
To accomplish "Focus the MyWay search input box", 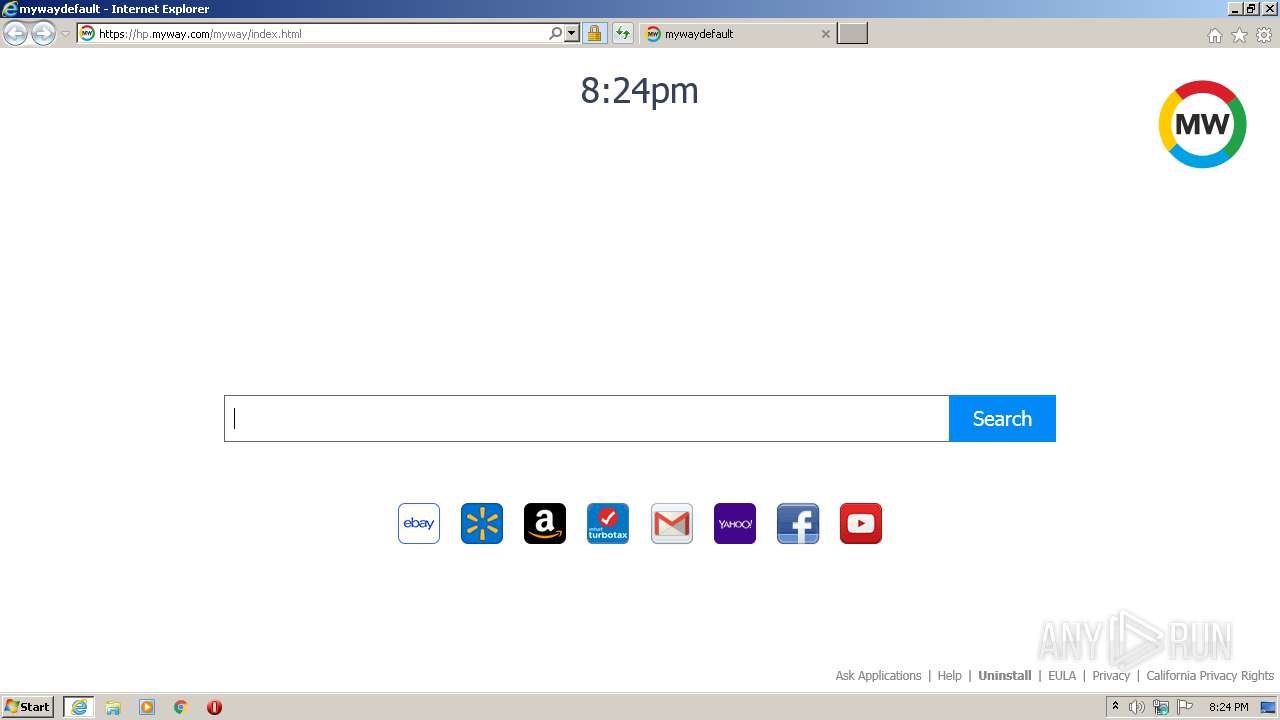I will point(586,418).
